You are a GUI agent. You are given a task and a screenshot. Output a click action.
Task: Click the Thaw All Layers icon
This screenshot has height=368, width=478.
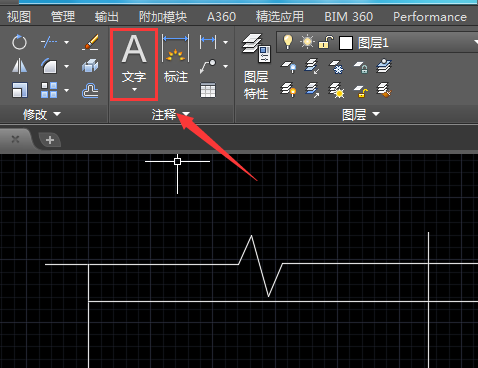pos(336,90)
